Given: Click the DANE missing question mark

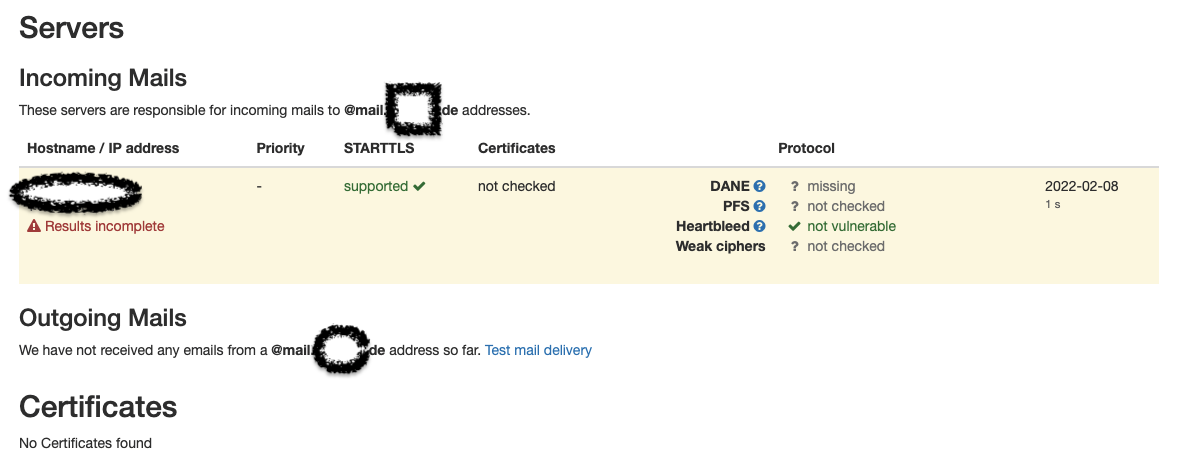Looking at the screenshot, I should tap(794, 186).
